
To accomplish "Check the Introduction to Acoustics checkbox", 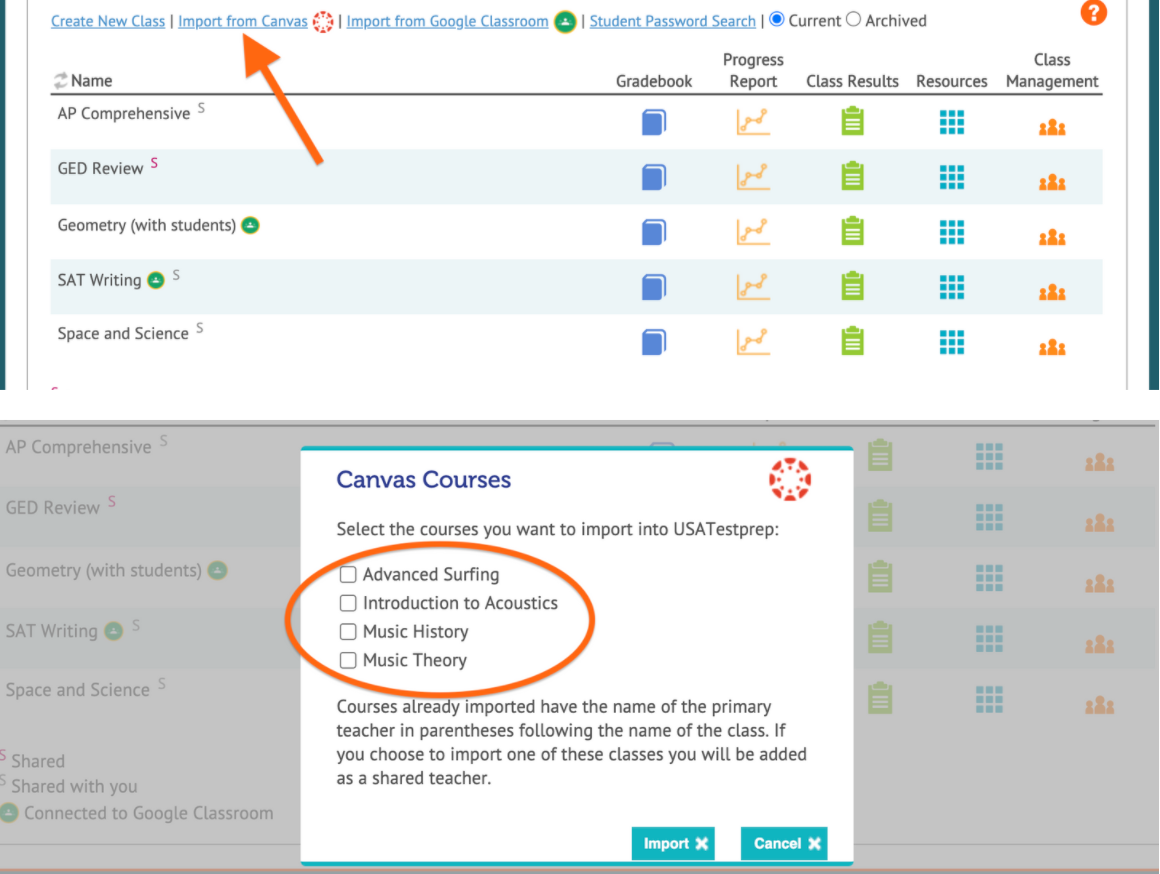I will pos(348,603).
